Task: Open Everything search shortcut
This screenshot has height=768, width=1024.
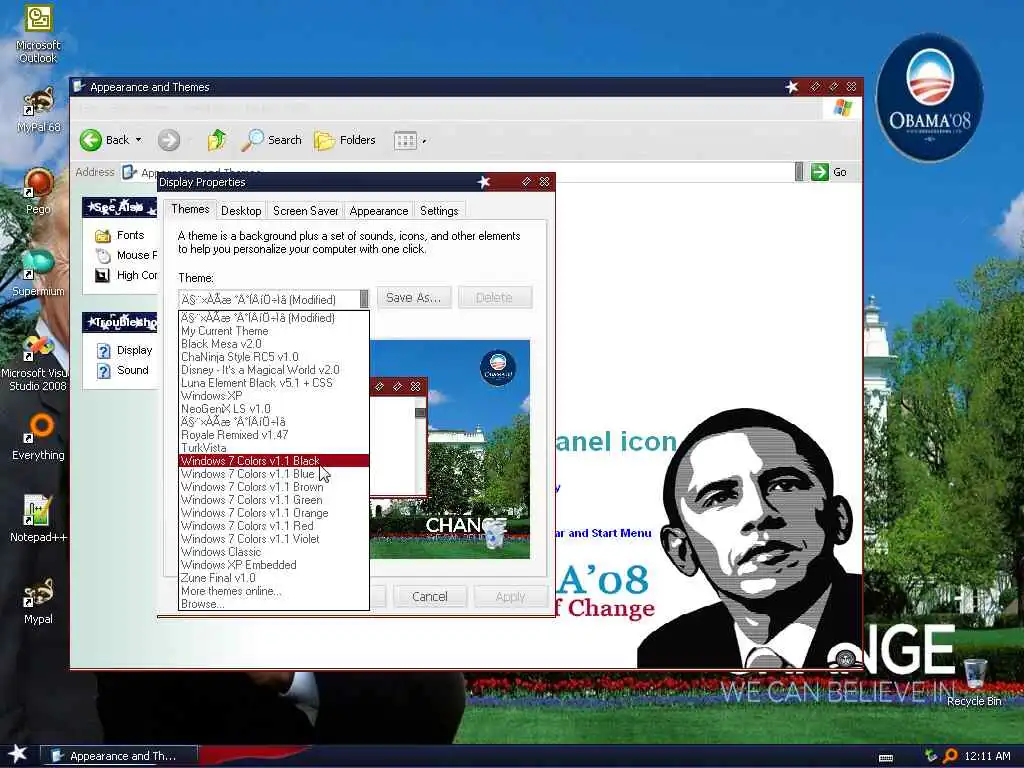Action: tap(38, 437)
